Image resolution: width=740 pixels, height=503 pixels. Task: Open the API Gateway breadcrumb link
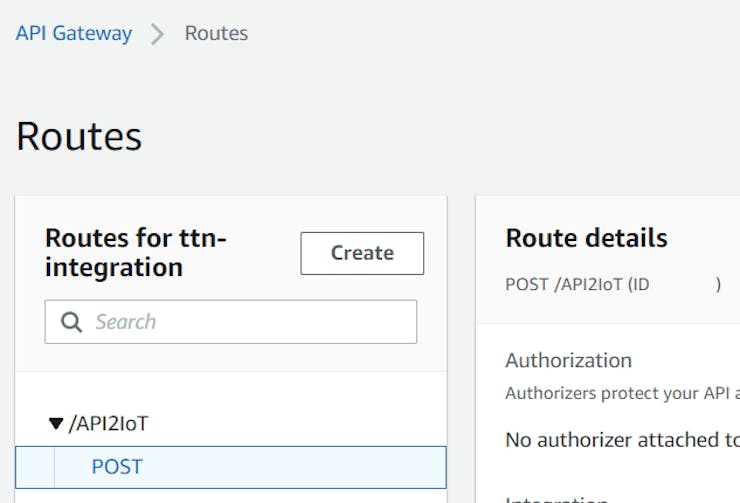pos(73,33)
